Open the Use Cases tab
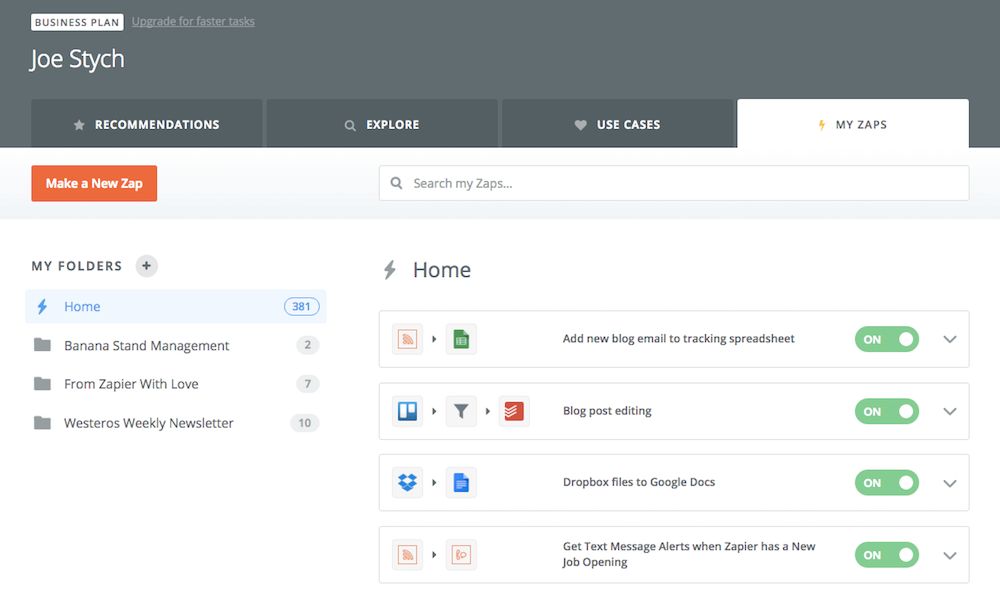Screen dimensions: 1000x593 (617, 125)
